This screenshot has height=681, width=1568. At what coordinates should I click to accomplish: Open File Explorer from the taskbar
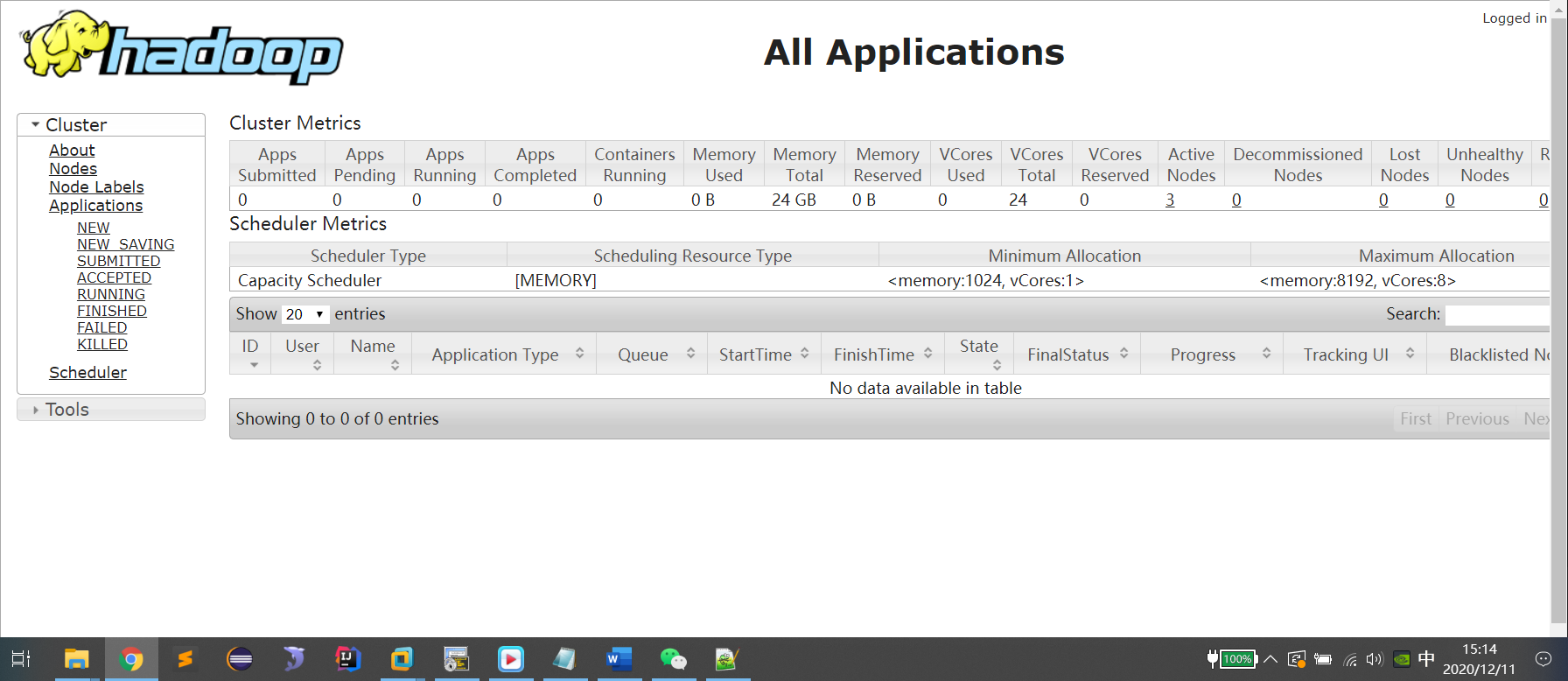coord(77,659)
